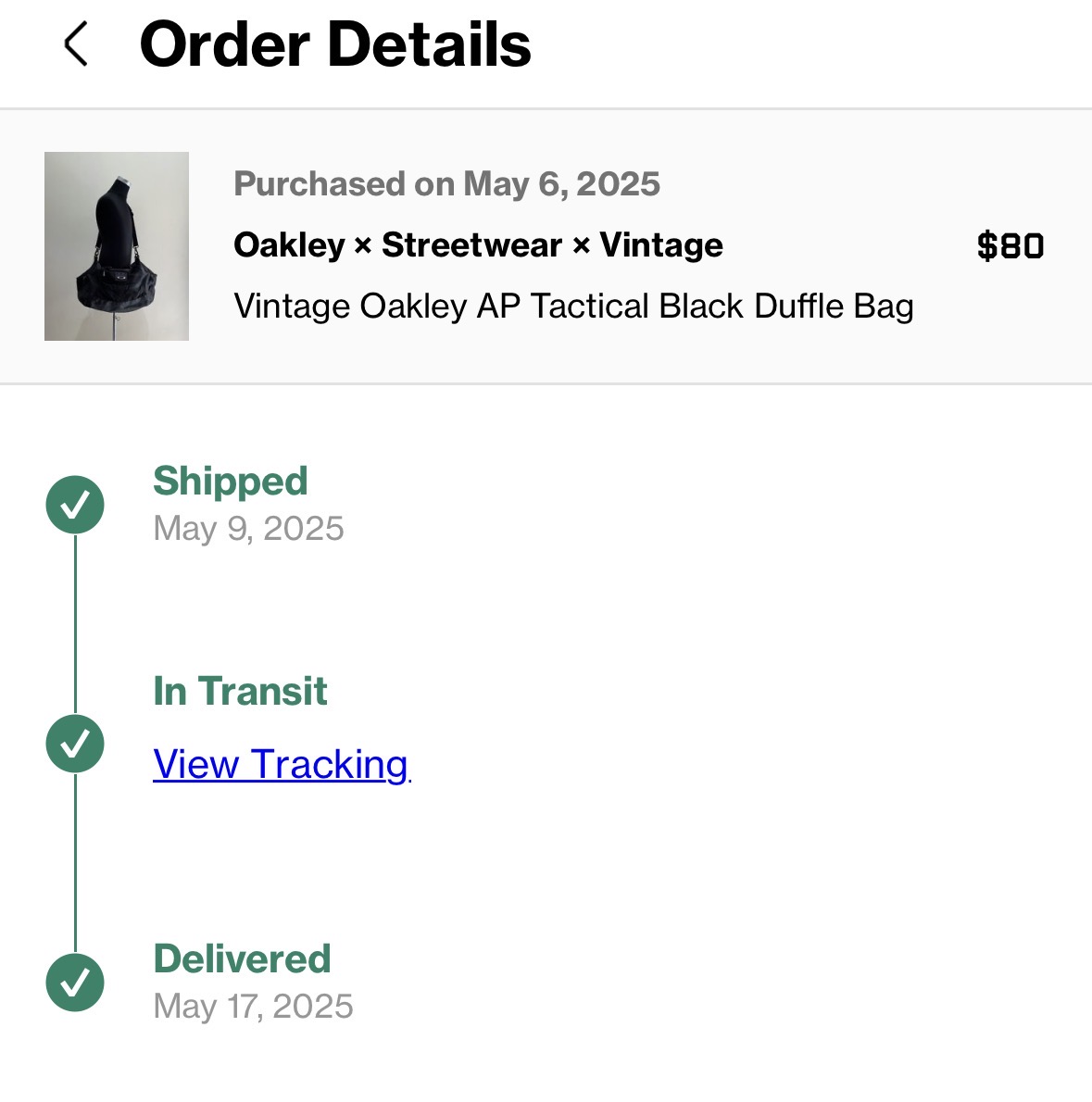1092x1102 pixels.
Task: Open the duffle bag product thumbnail
Action: coord(117,246)
